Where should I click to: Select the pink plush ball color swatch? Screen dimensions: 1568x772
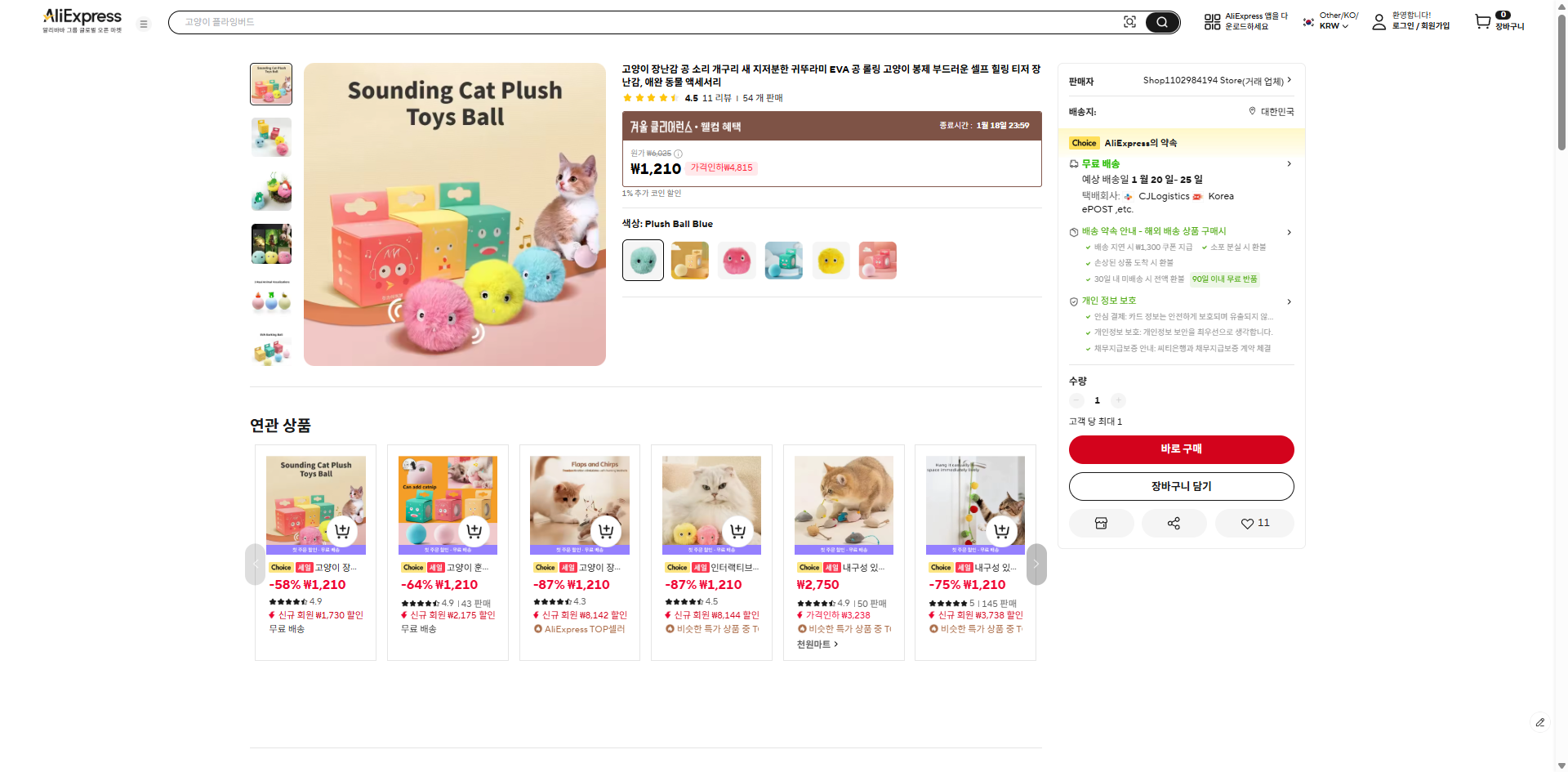[x=737, y=261]
